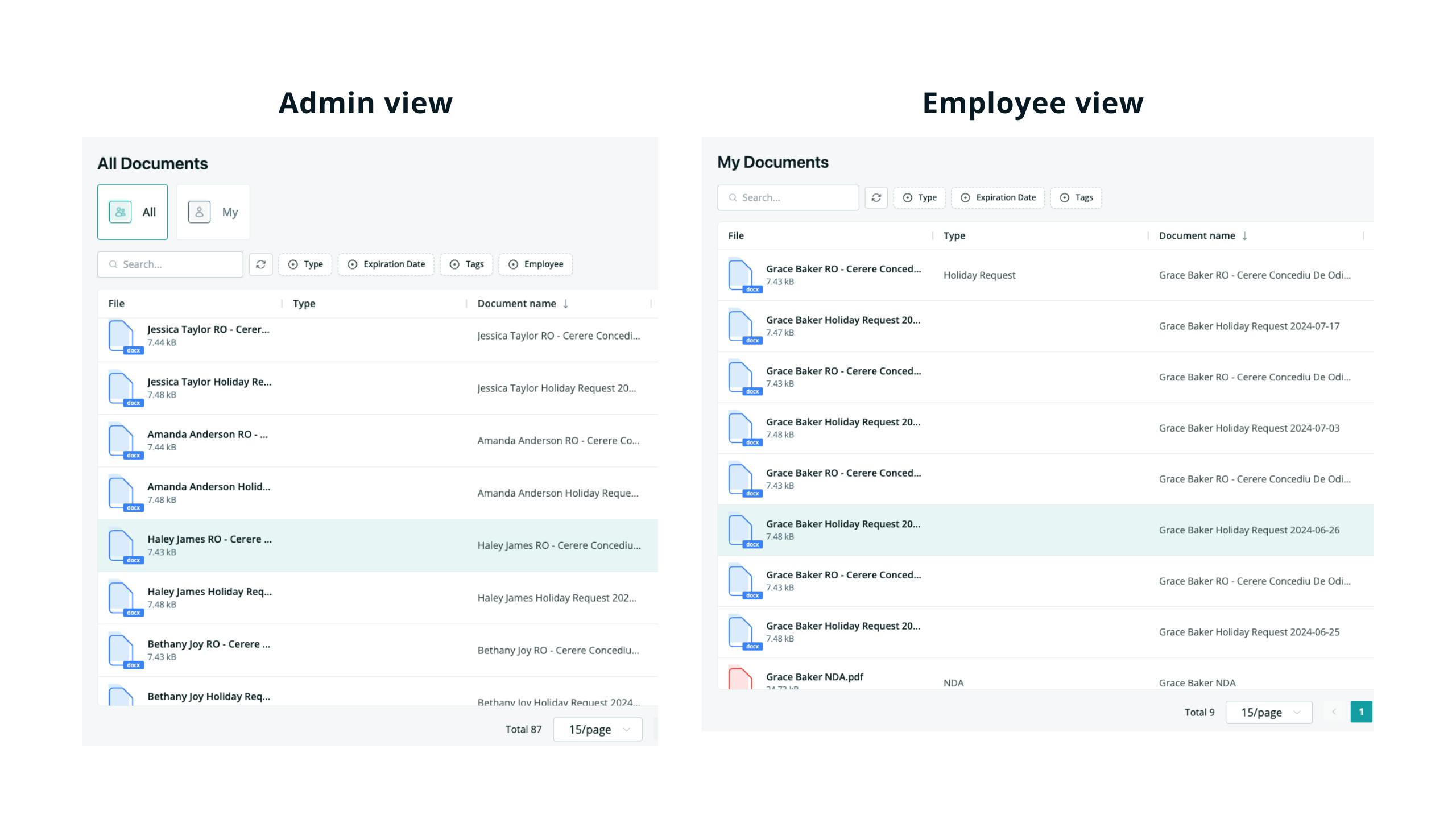The image size is (1456, 819).
Task: Click refresh icon in All Documents toolbar
Action: tap(260, 264)
